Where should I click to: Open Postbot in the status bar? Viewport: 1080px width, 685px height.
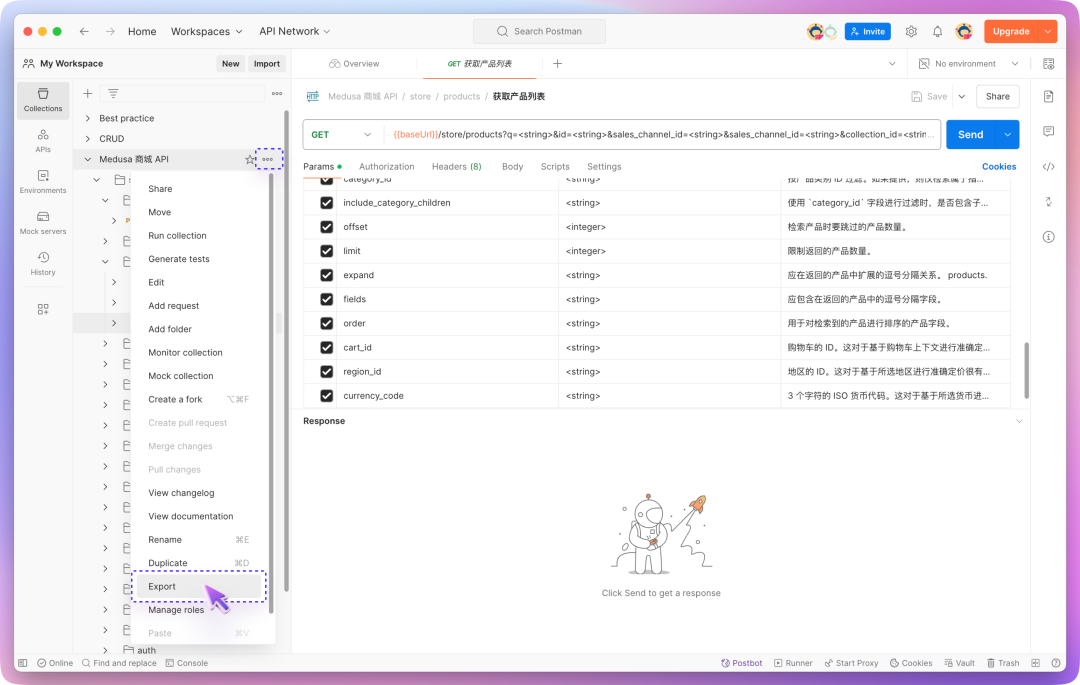click(x=741, y=662)
